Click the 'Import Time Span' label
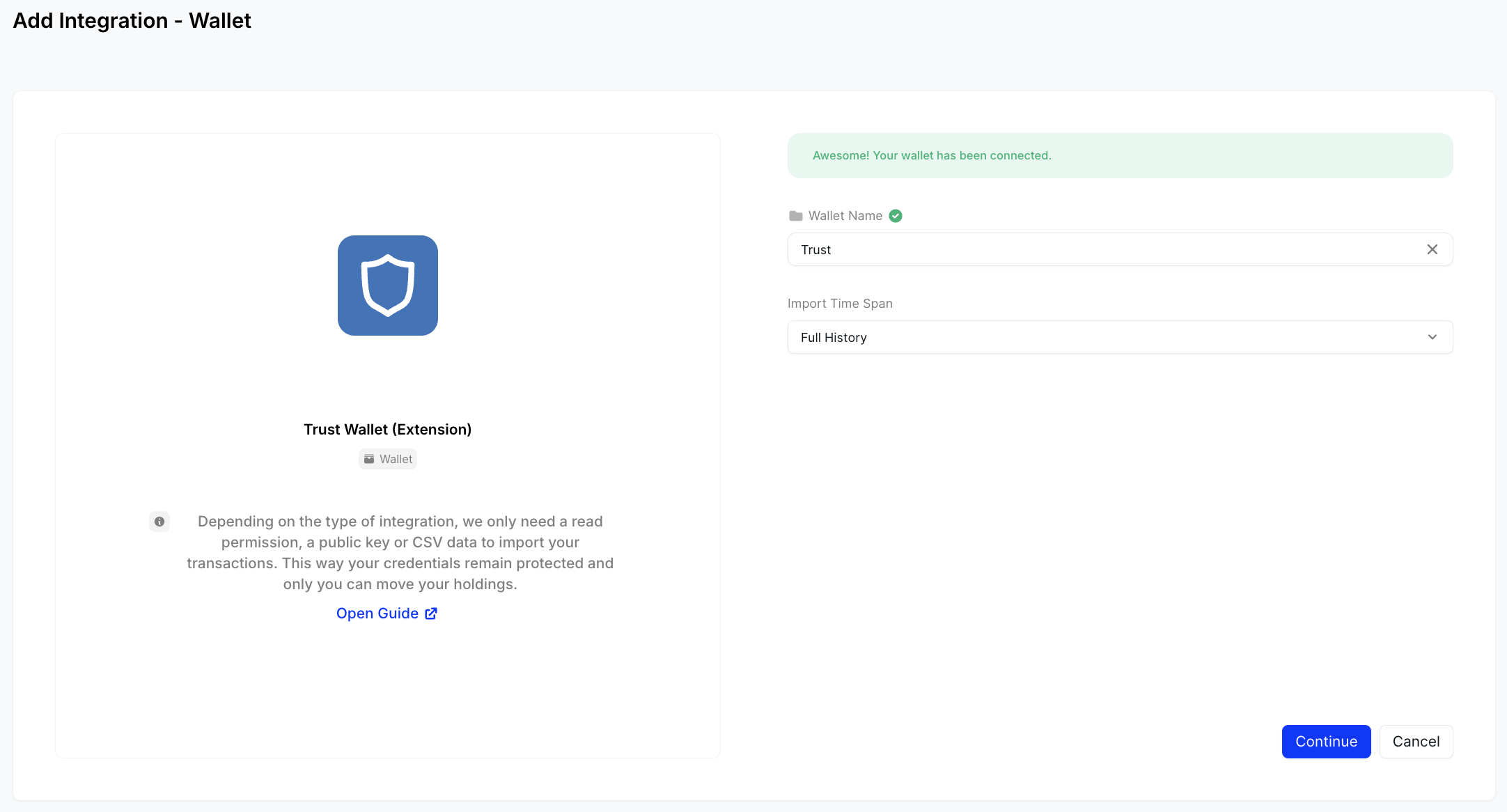The height and width of the screenshot is (812, 1507). point(840,304)
